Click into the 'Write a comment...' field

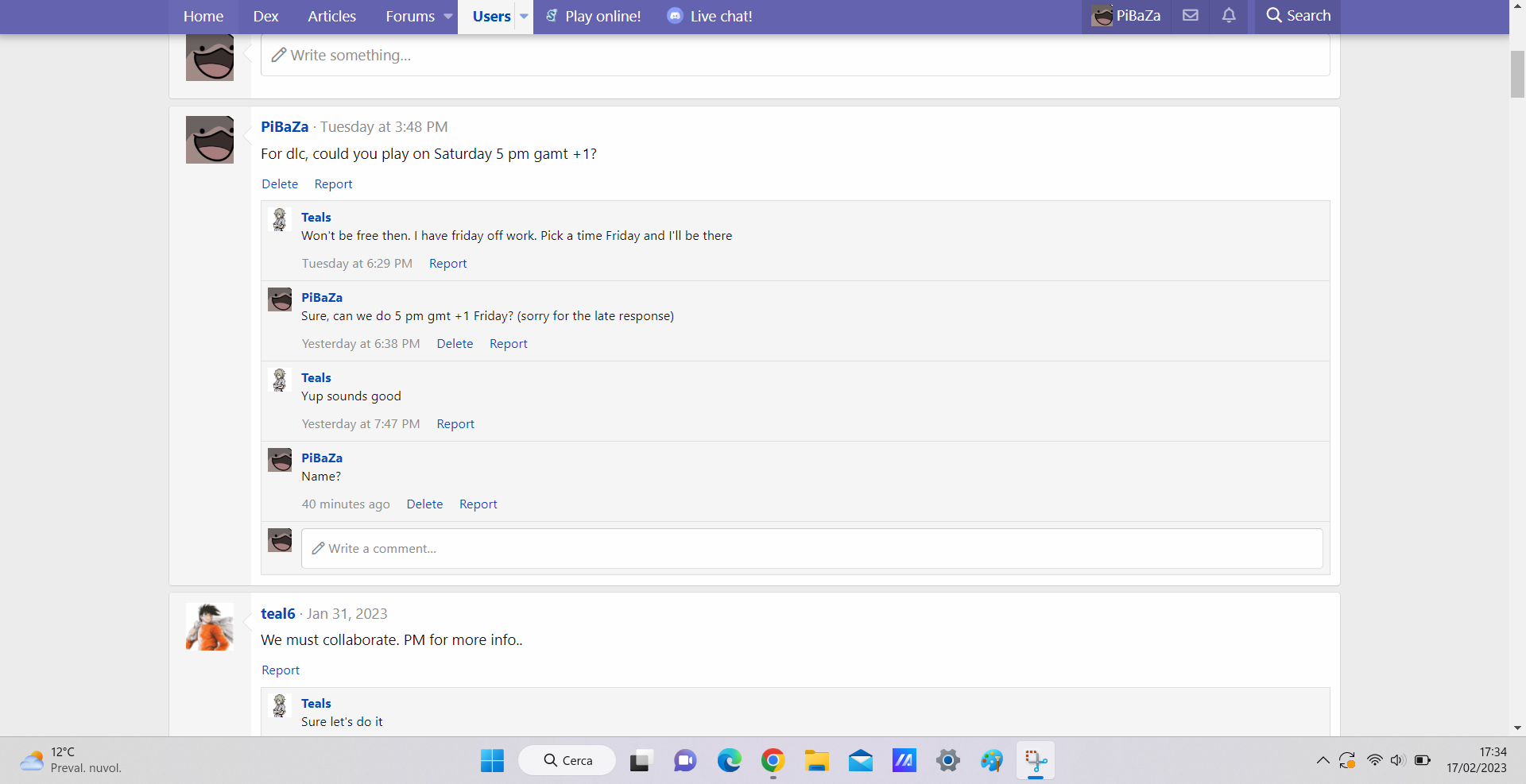[x=811, y=549]
